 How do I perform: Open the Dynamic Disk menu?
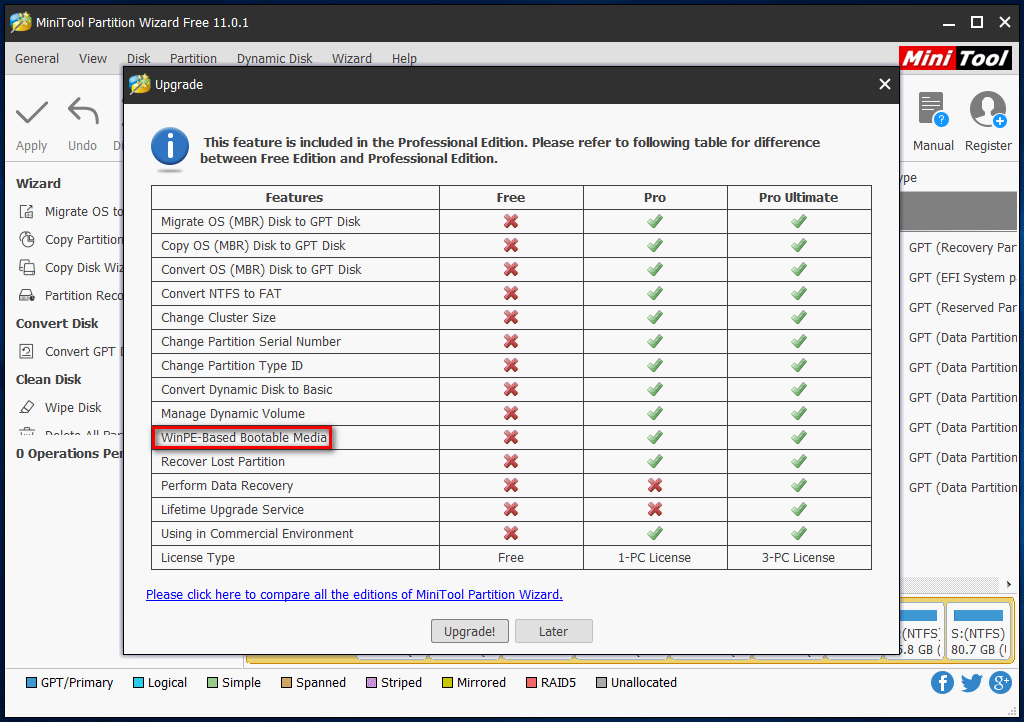coord(274,59)
